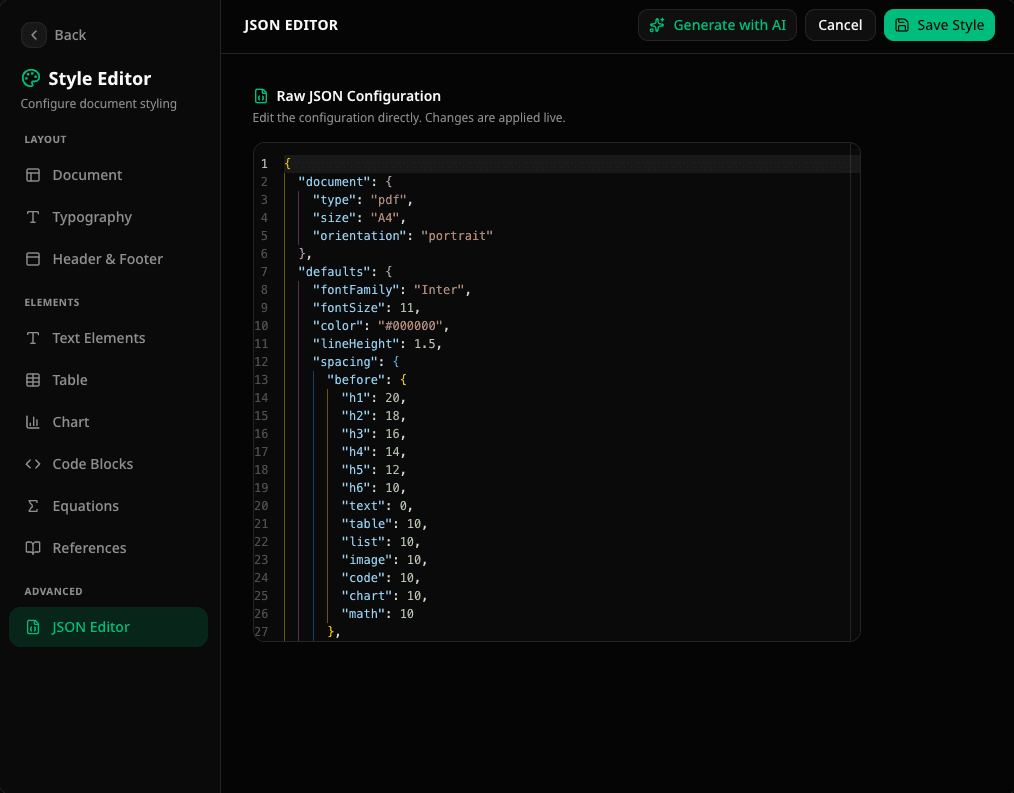Click the Text Elements T icon
Viewport: 1014px width, 793px height.
[x=33, y=338]
